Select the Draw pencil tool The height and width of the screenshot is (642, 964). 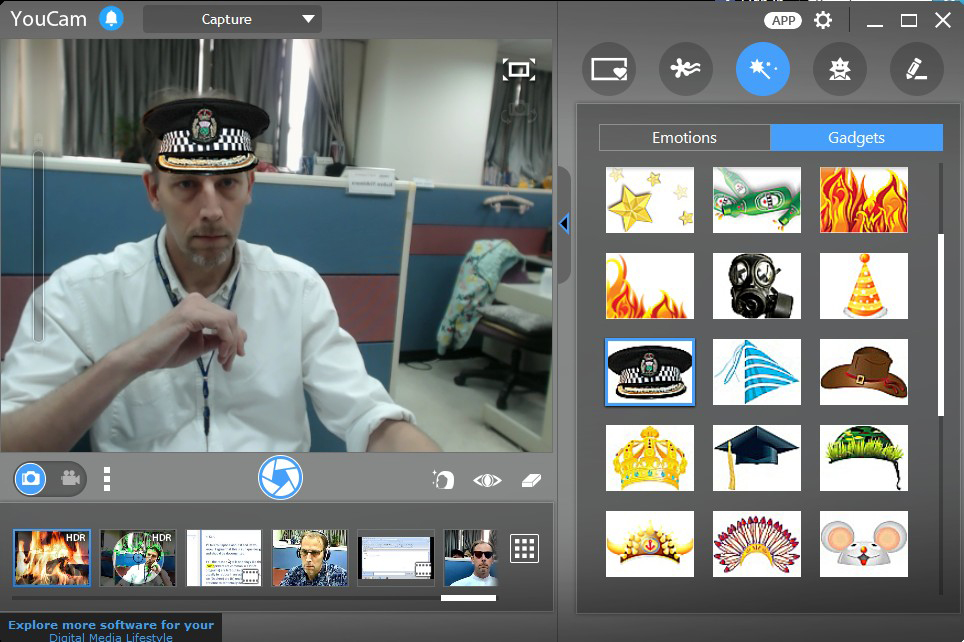pyautogui.click(x=917, y=68)
